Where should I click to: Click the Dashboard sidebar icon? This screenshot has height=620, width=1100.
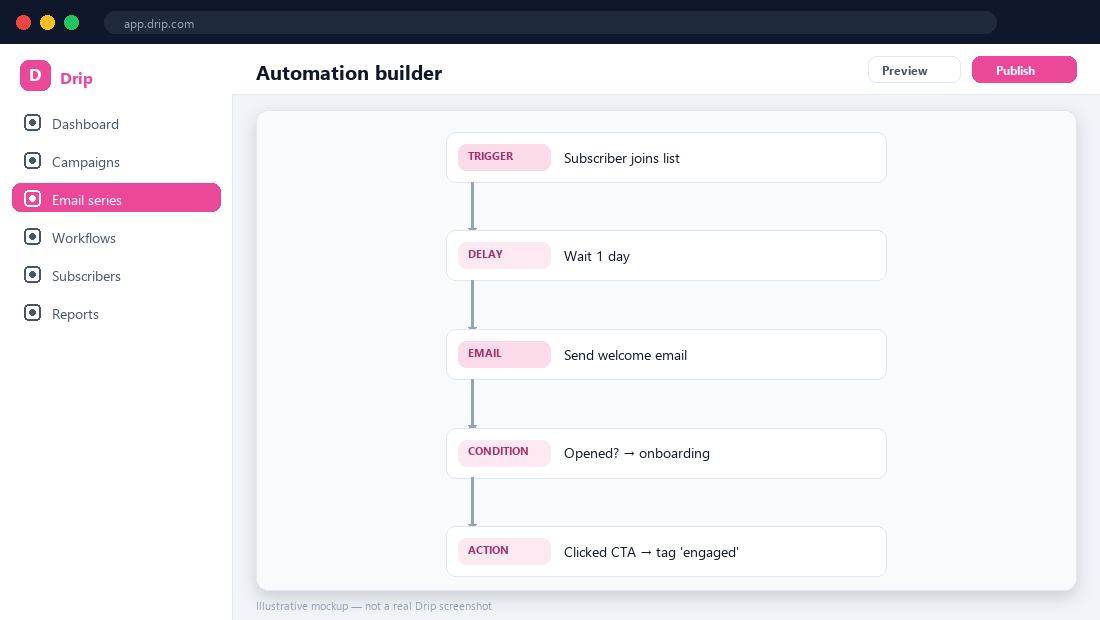pos(32,123)
